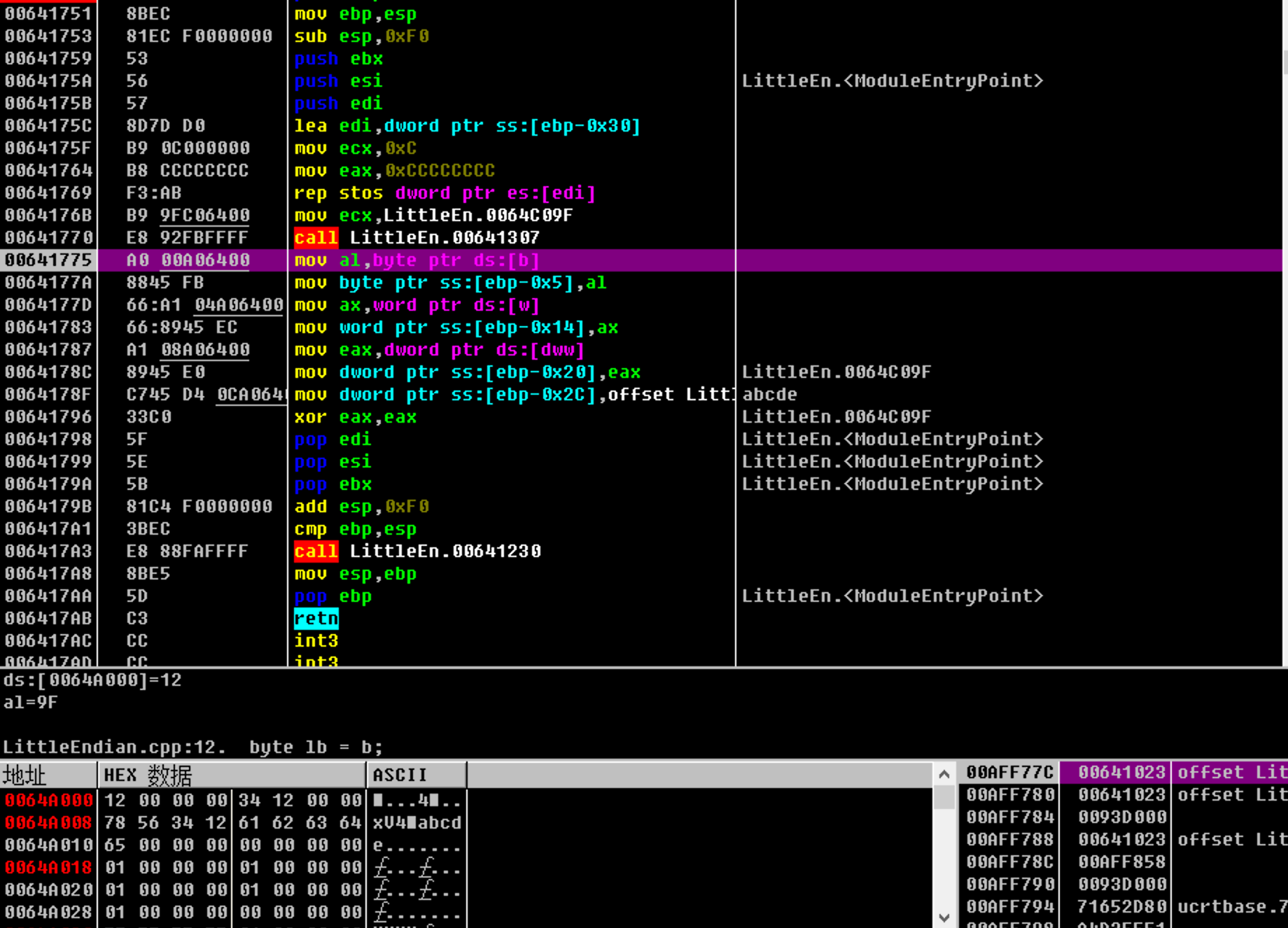Click mov ecx,LittleEn.0064C09F instruction
1288x928 pixels.
click(433, 216)
